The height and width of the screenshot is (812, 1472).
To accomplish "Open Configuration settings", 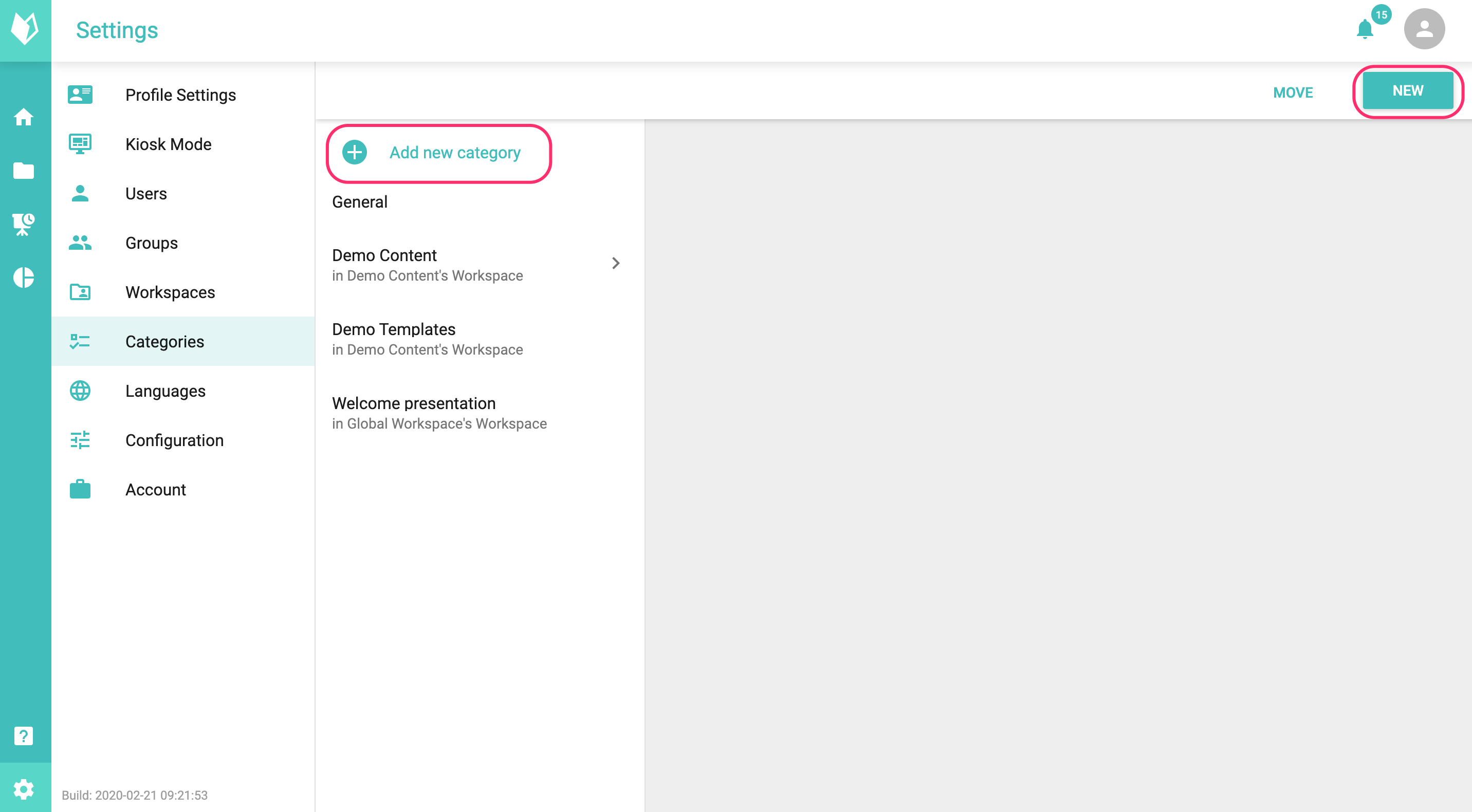I will coord(183,440).
